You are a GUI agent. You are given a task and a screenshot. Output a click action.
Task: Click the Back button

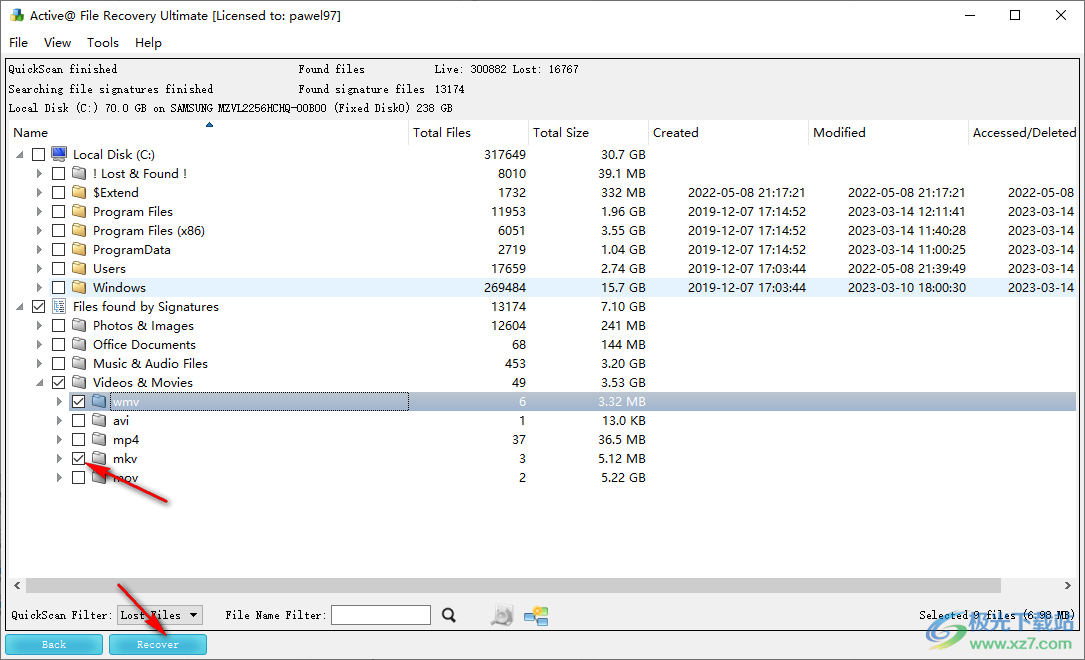click(x=54, y=644)
